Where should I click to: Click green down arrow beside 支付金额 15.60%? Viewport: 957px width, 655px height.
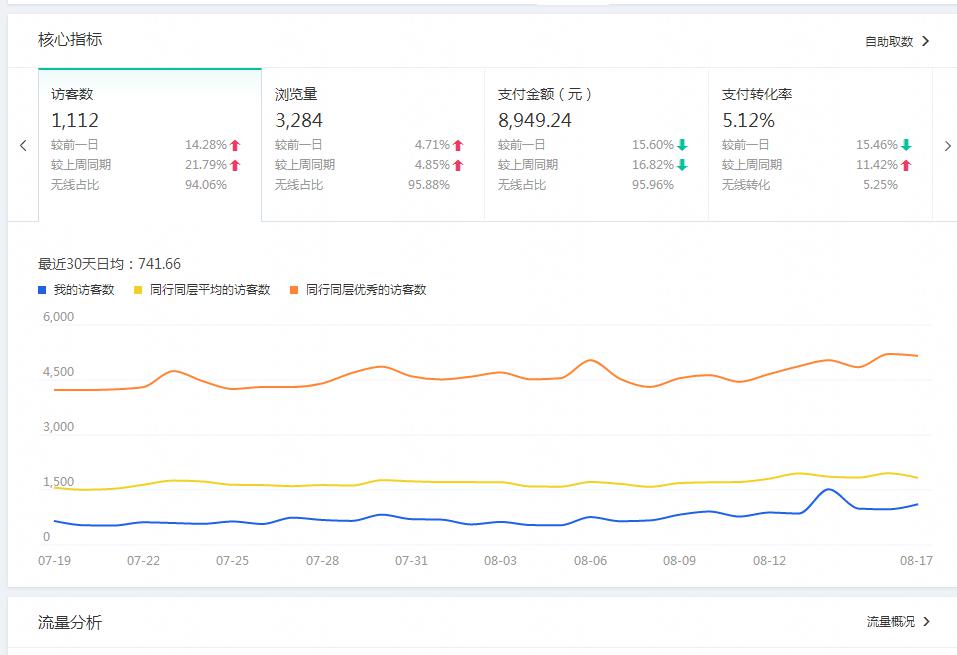[x=681, y=145]
